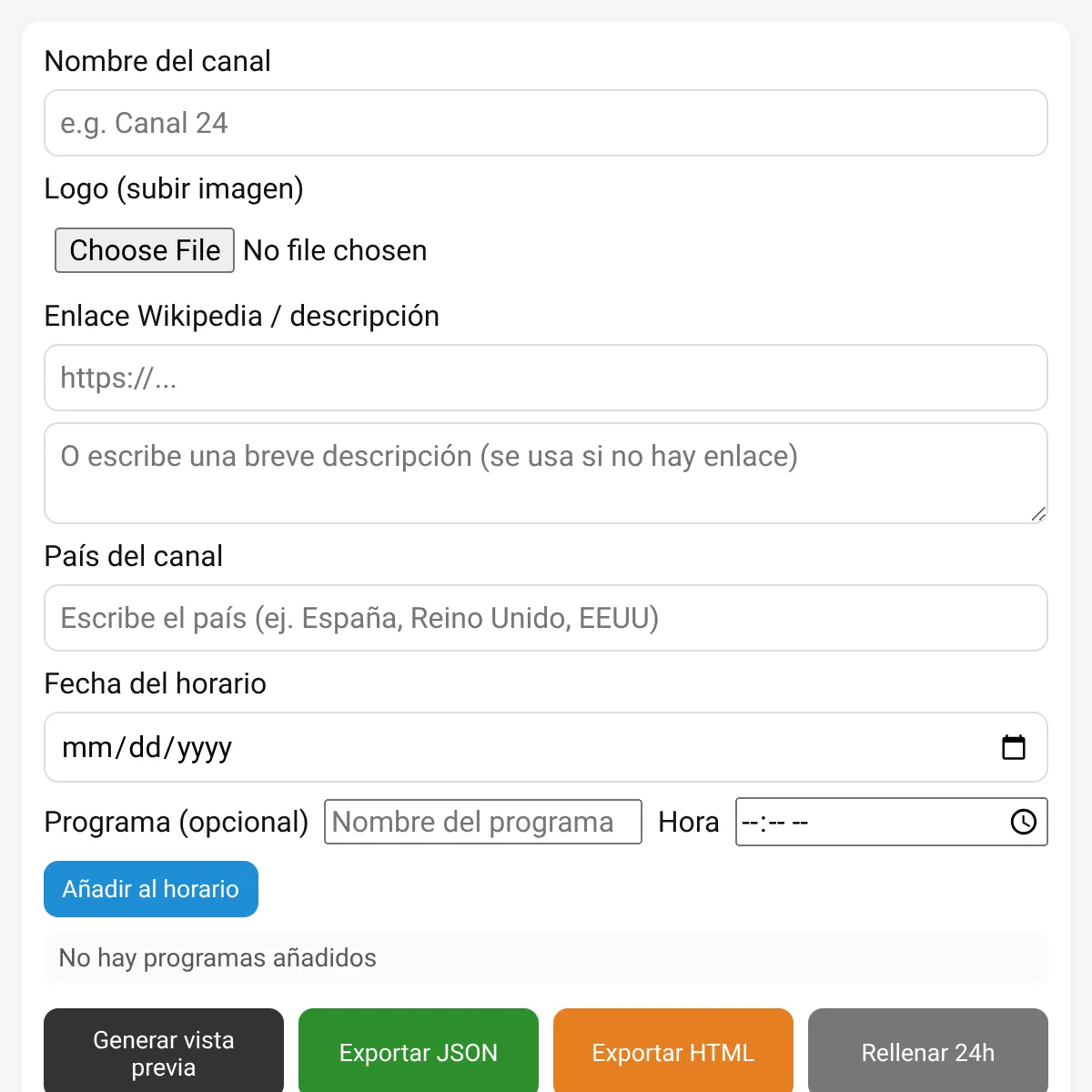The image size is (1092, 1092).
Task: Click the textarea resize handle corner
Action: click(1038, 514)
